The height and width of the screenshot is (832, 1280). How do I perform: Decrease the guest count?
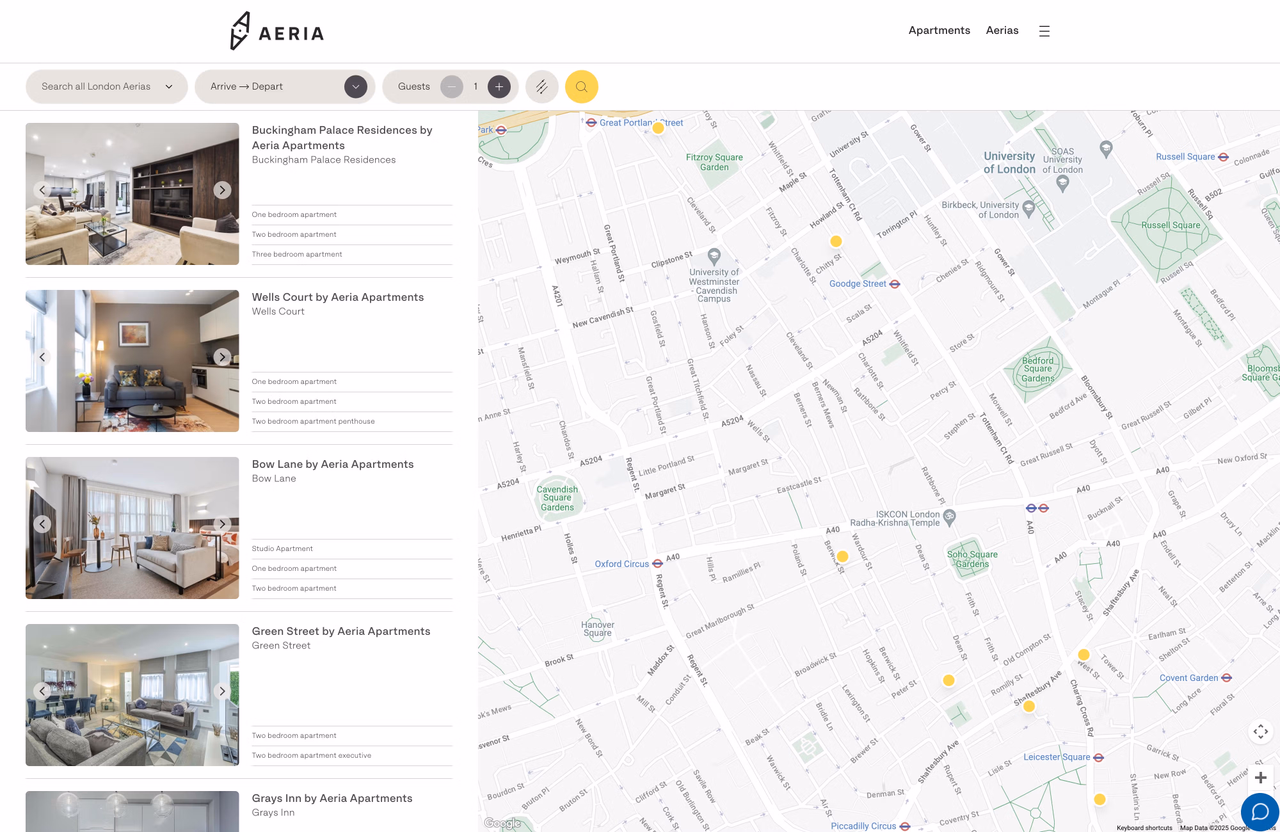click(452, 87)
